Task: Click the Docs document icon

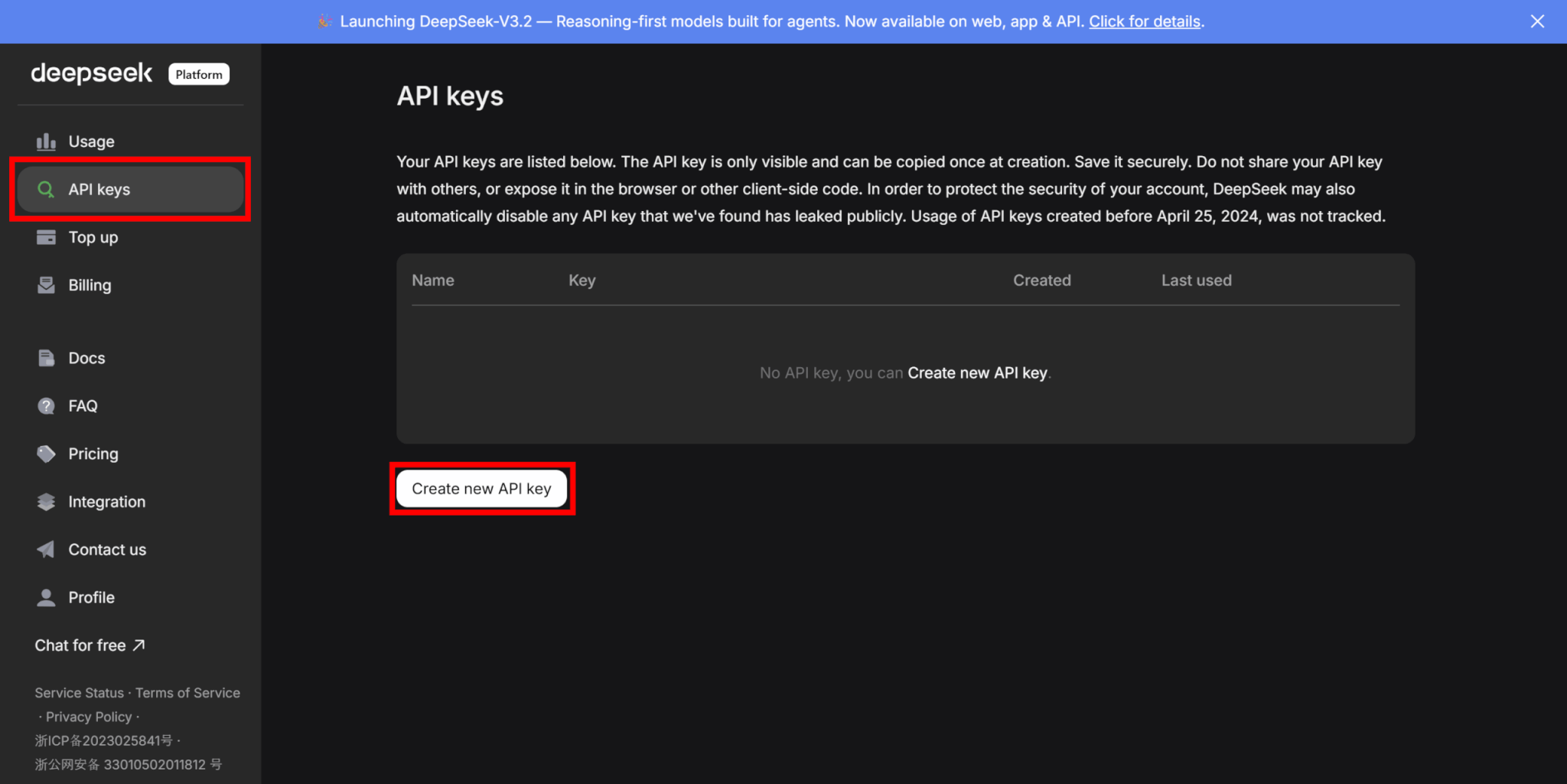Action: pos(46,358)
